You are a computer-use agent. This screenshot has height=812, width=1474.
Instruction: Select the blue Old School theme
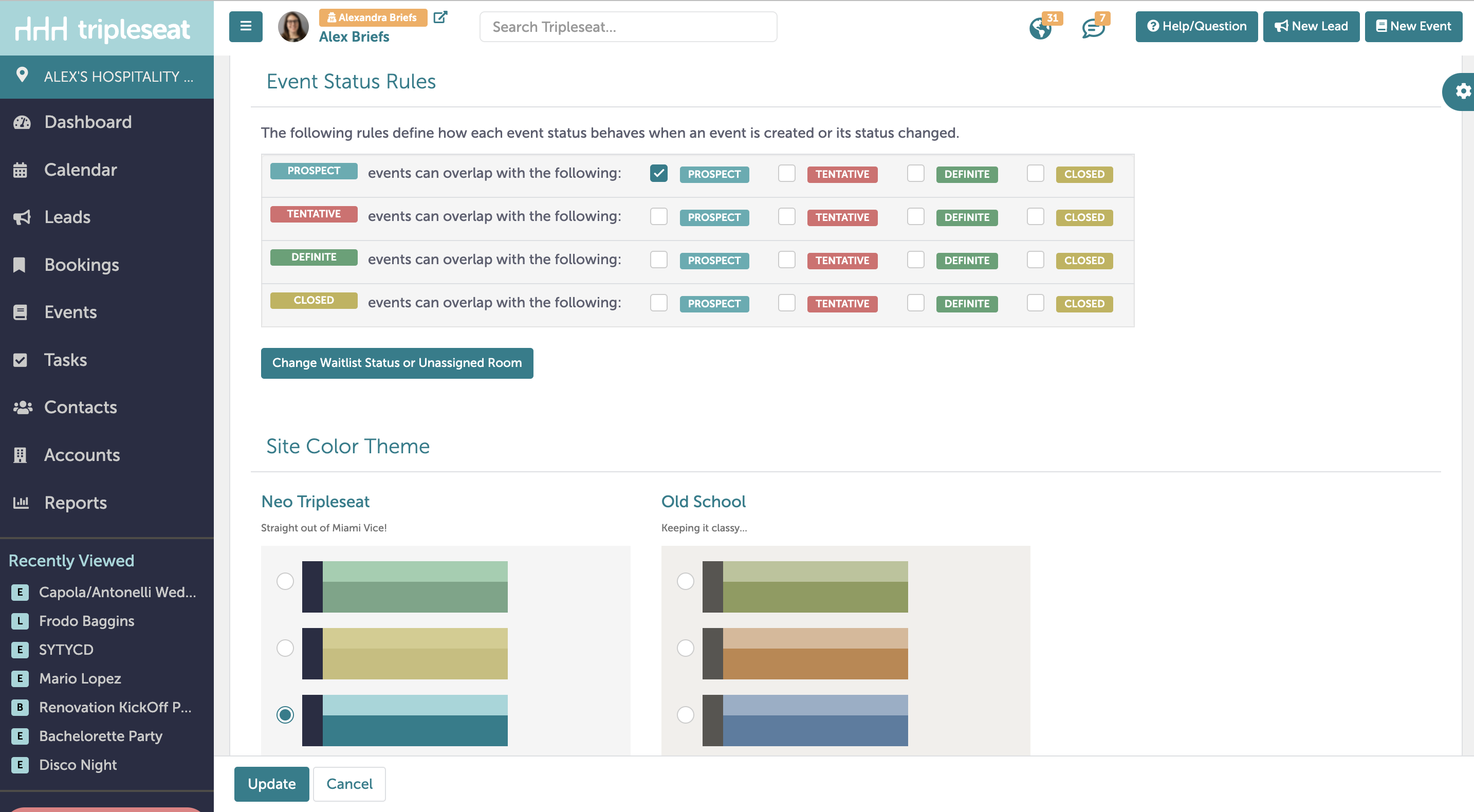(686, 715)
